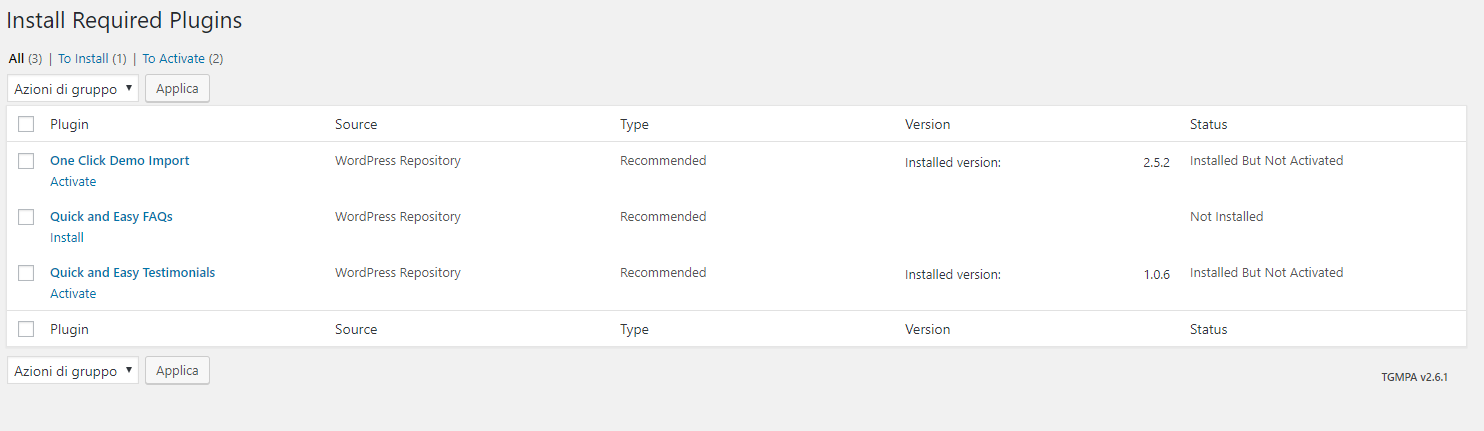Tick the Quick and Easy FAQs checkbox
The height and width of the screenshot is (431, 1484).
tap(27, 217)
